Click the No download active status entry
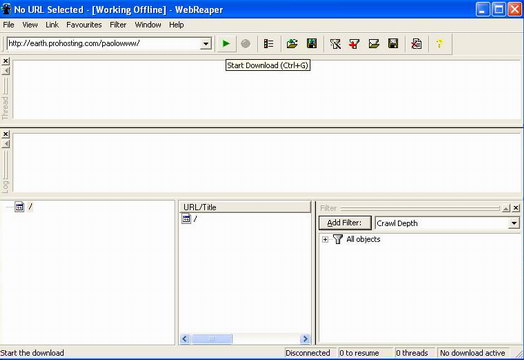This screenshot has width=524, height=360. (472, 353)
